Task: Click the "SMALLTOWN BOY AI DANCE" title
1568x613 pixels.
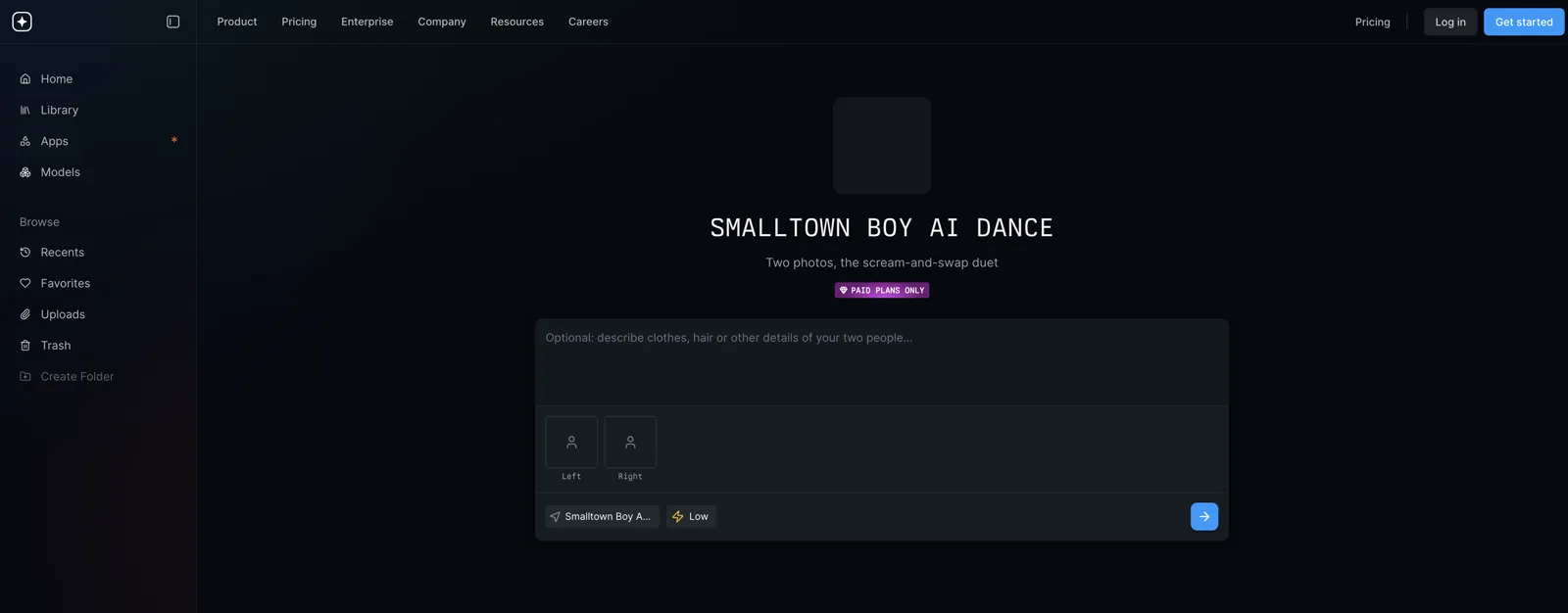Action: [882, 228]
